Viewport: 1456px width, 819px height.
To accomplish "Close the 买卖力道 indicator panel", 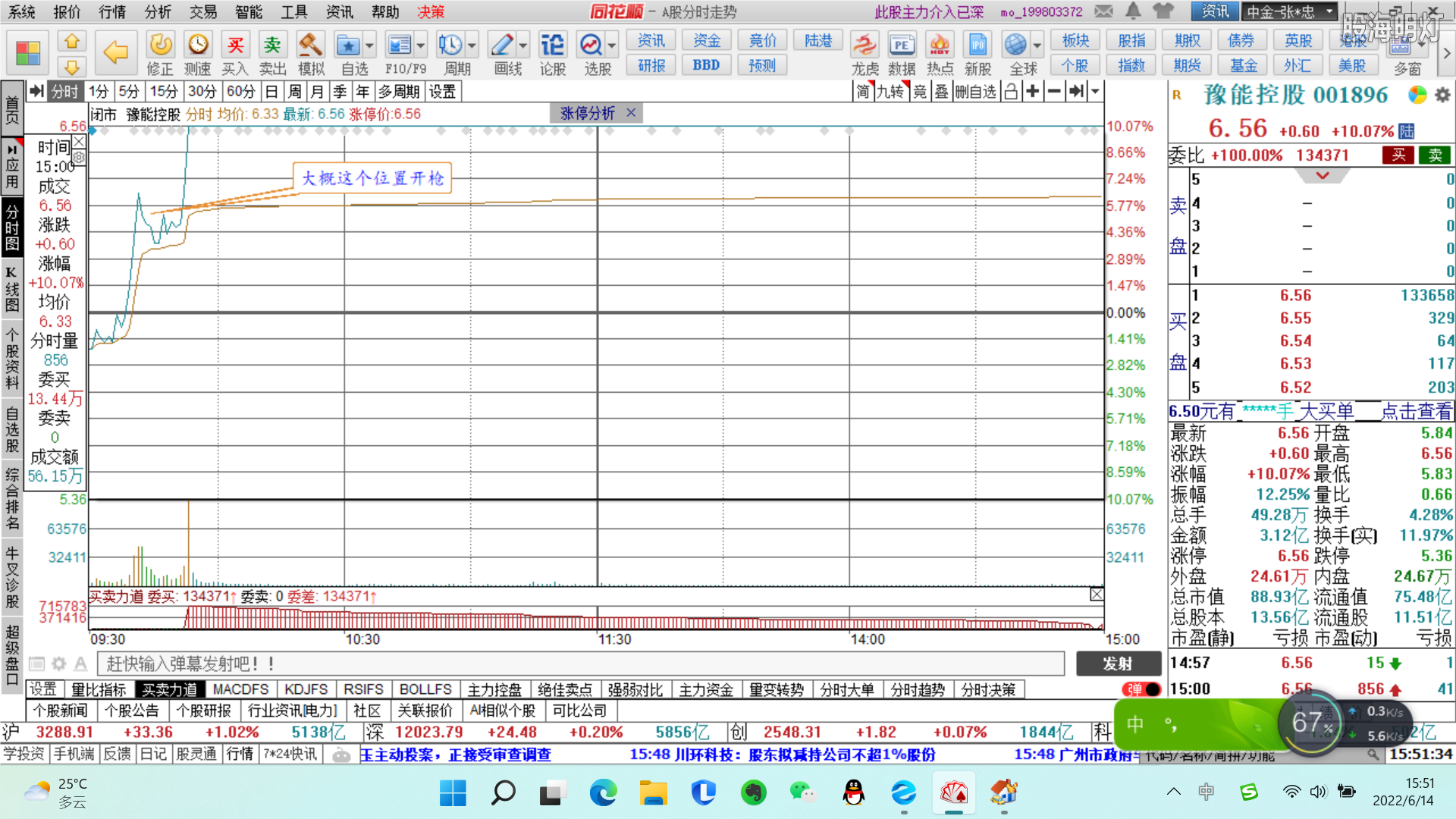I will pos(1097,595).
